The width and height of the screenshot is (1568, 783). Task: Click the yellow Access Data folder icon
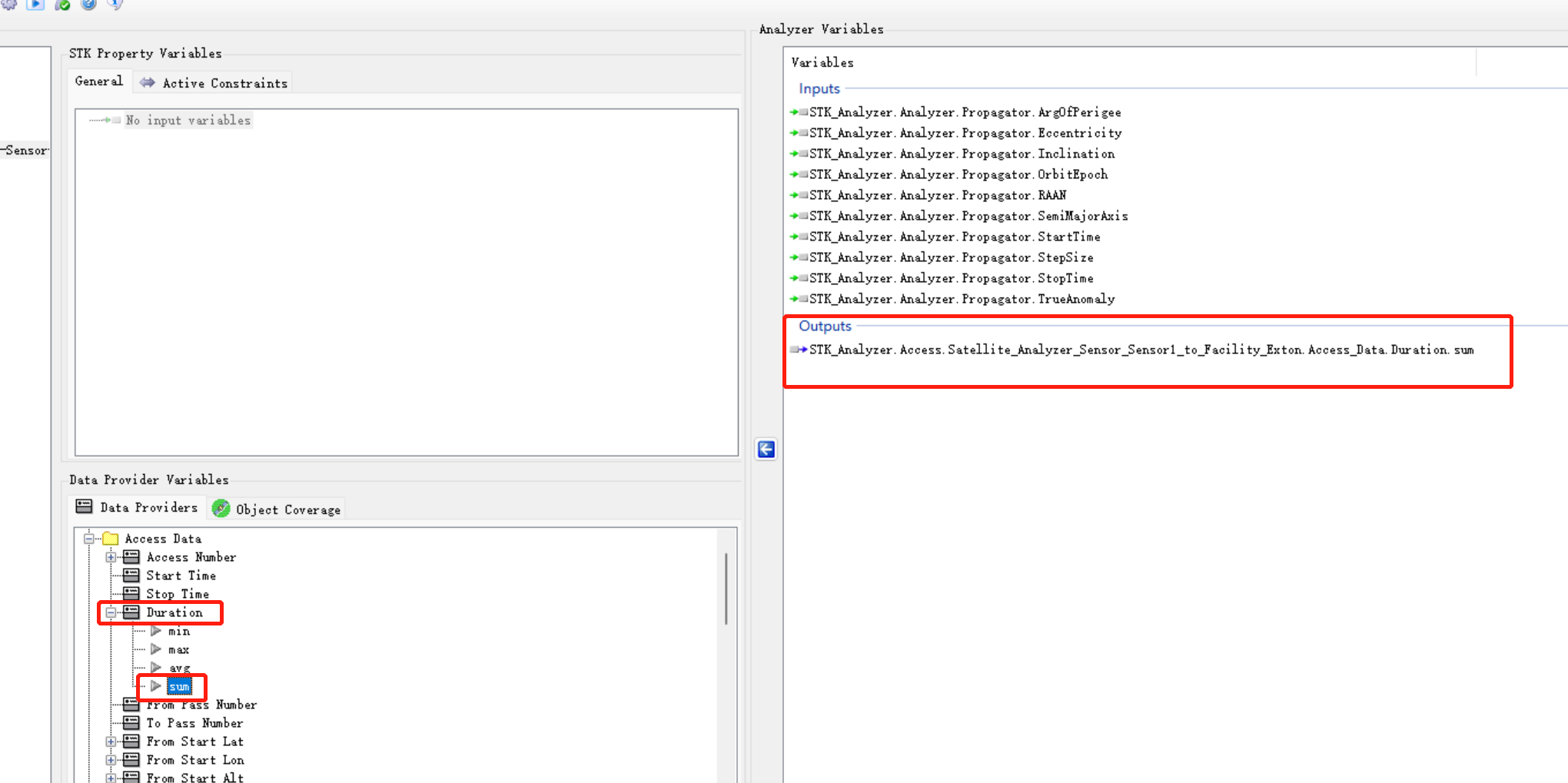(x=111, y=539)
